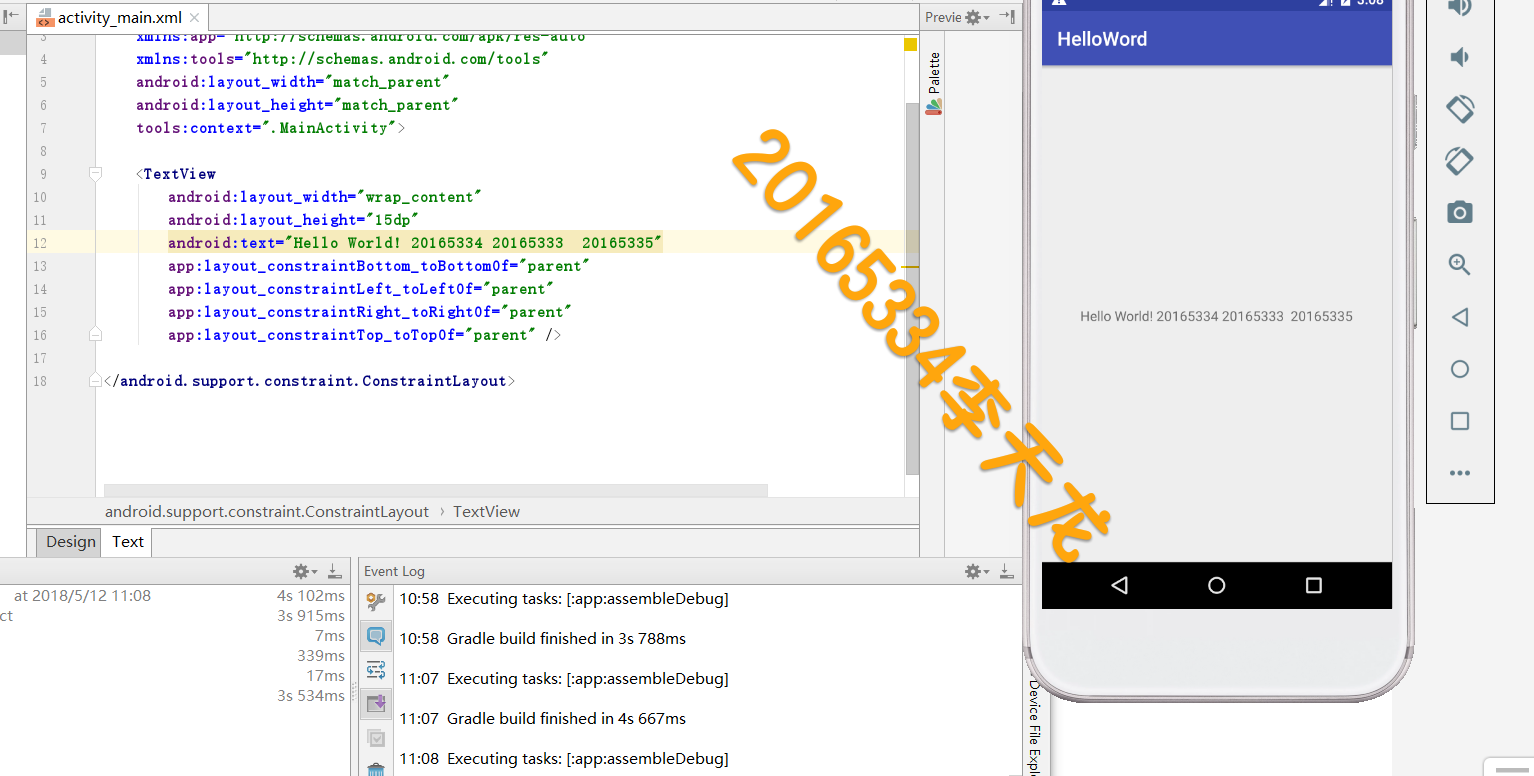Click Hello World text on phone screen
Screen dimensions: 1534x776
tap(1216, 316)
